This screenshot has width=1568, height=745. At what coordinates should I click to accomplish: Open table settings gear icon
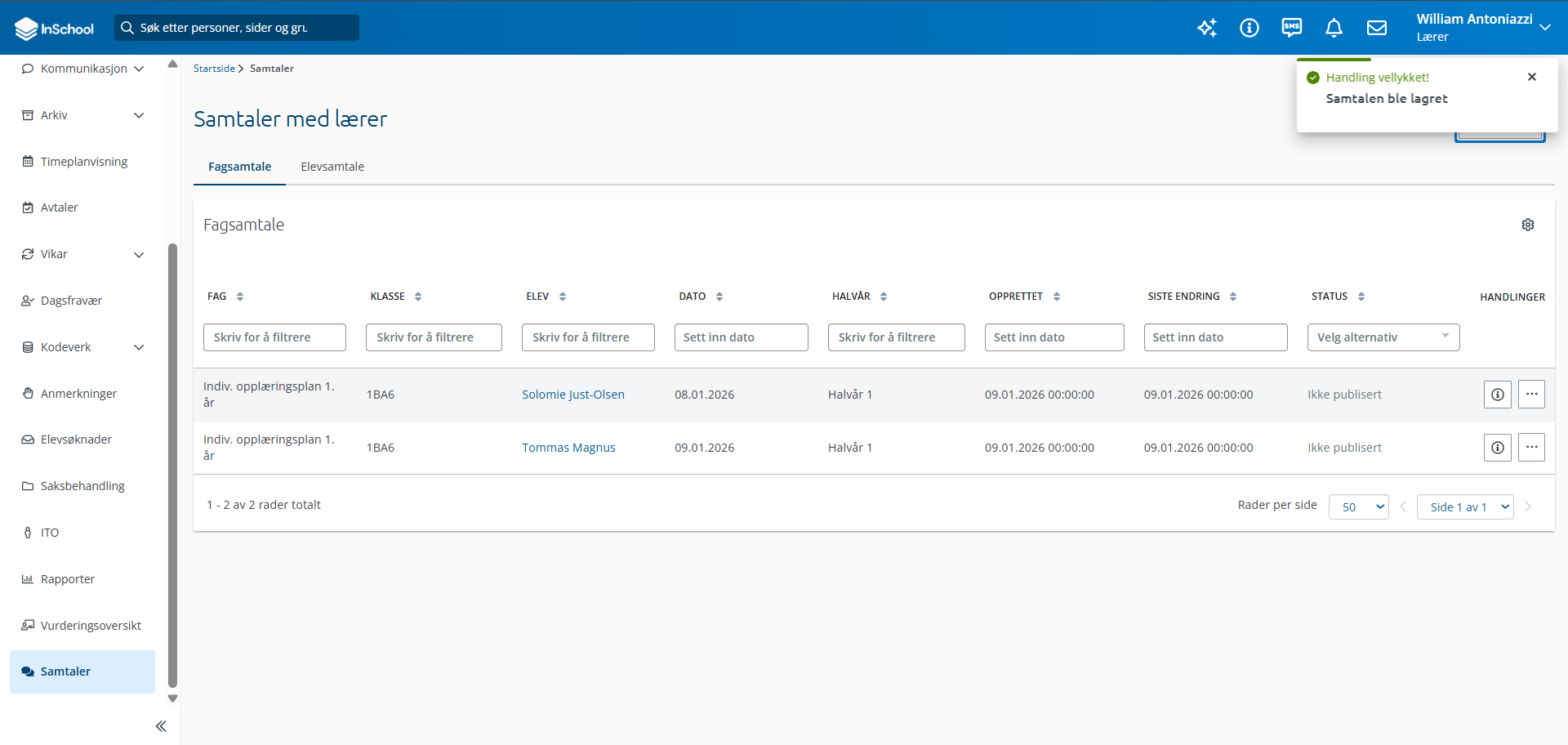click(1528, 225)
